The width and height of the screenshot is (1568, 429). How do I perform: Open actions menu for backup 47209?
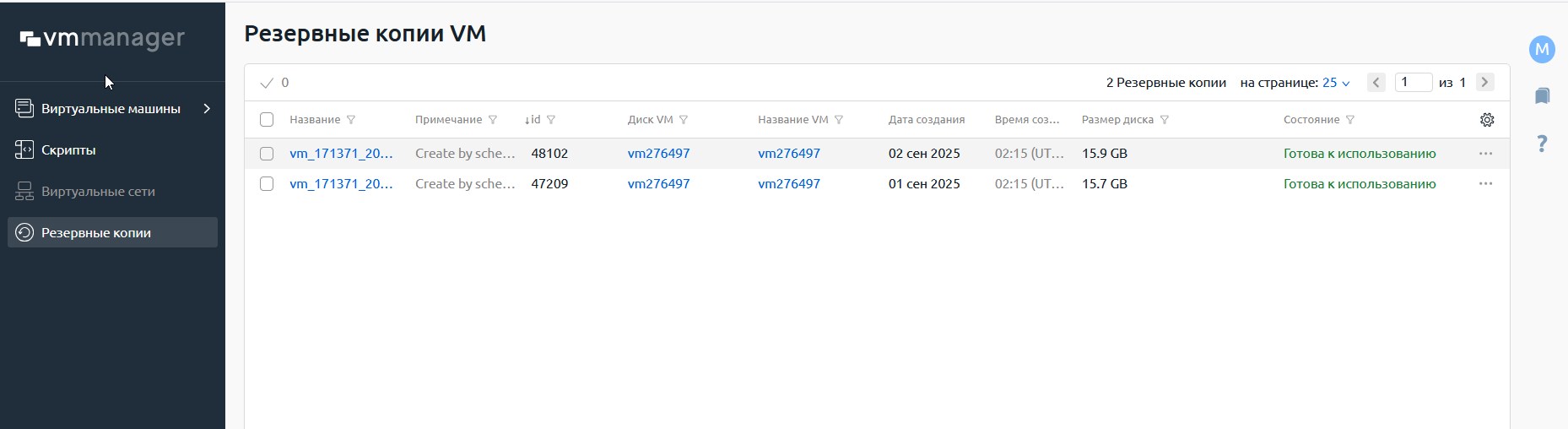(x=1485, y=184)
